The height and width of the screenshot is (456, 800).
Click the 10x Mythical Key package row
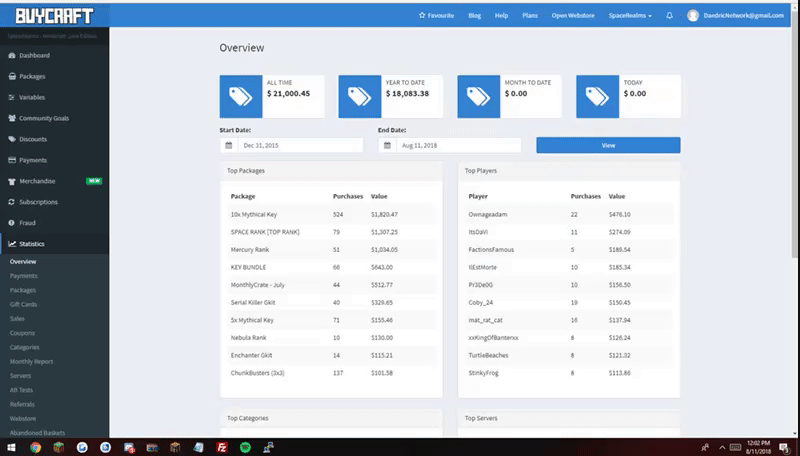pyautogui.click(x=331, y=214)
